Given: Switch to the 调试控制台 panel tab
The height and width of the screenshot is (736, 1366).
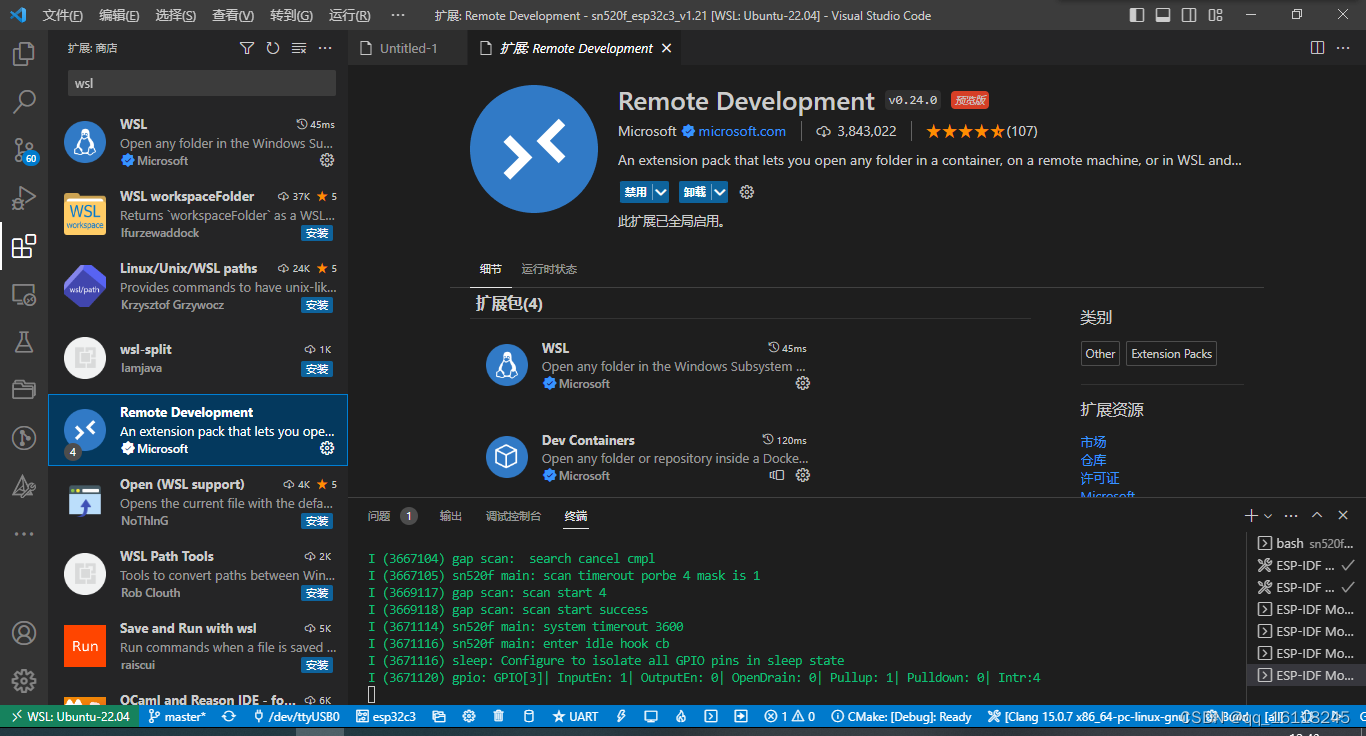Looking at the screenshot, I should 513,516.
